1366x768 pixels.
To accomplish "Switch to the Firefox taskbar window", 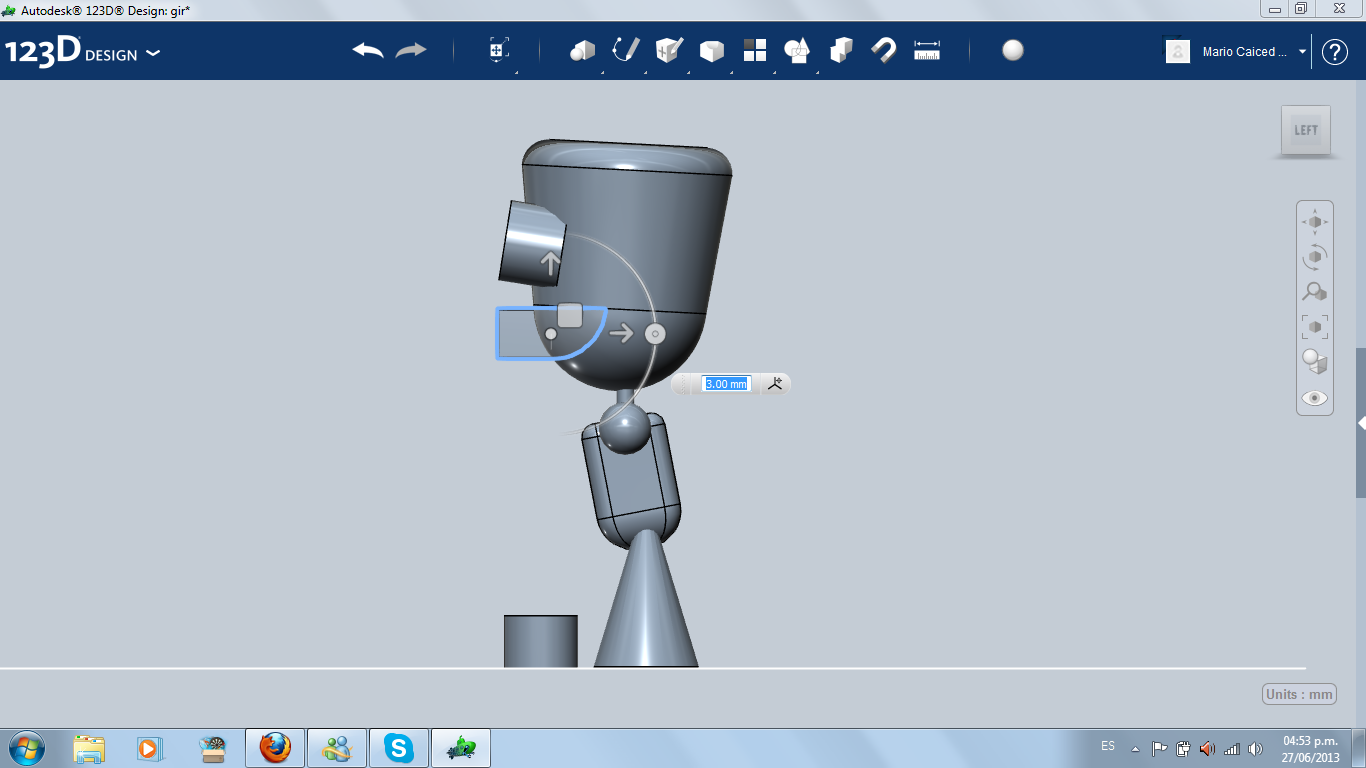I will coord(274,748).
